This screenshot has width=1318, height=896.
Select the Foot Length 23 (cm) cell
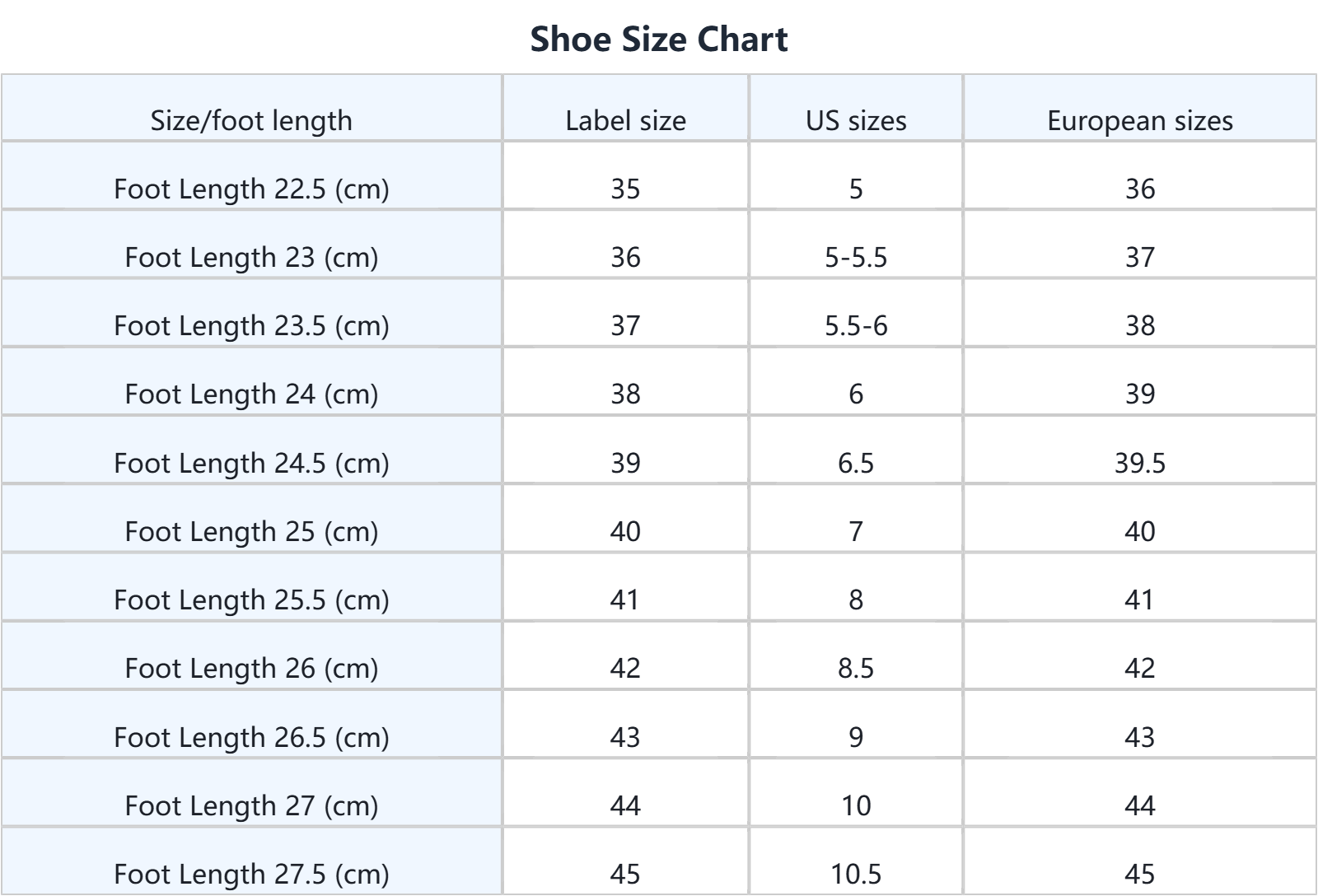point(251,257)
